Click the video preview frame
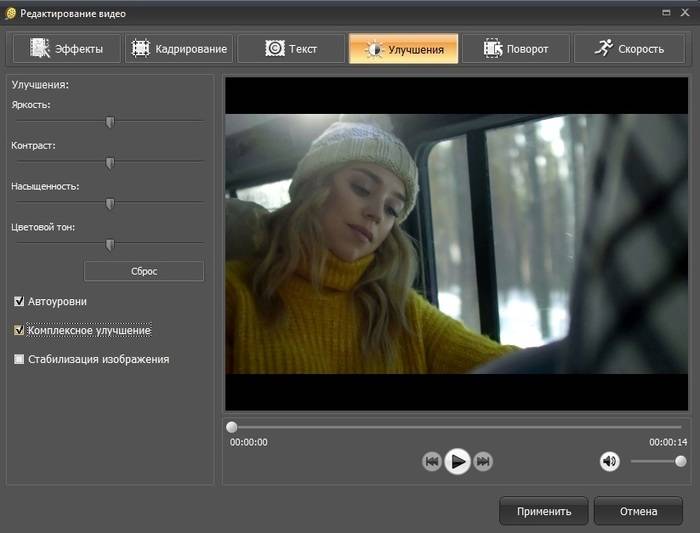Image resolution: width=700 pixels, height=533 pixels. pyautogui.click(x=456, y=244)
